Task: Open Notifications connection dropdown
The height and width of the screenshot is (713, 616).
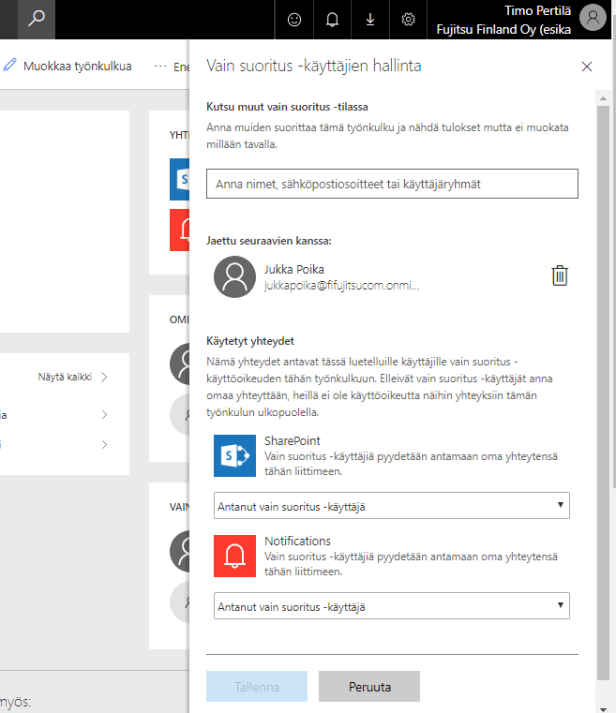Action: pos(392,605)
